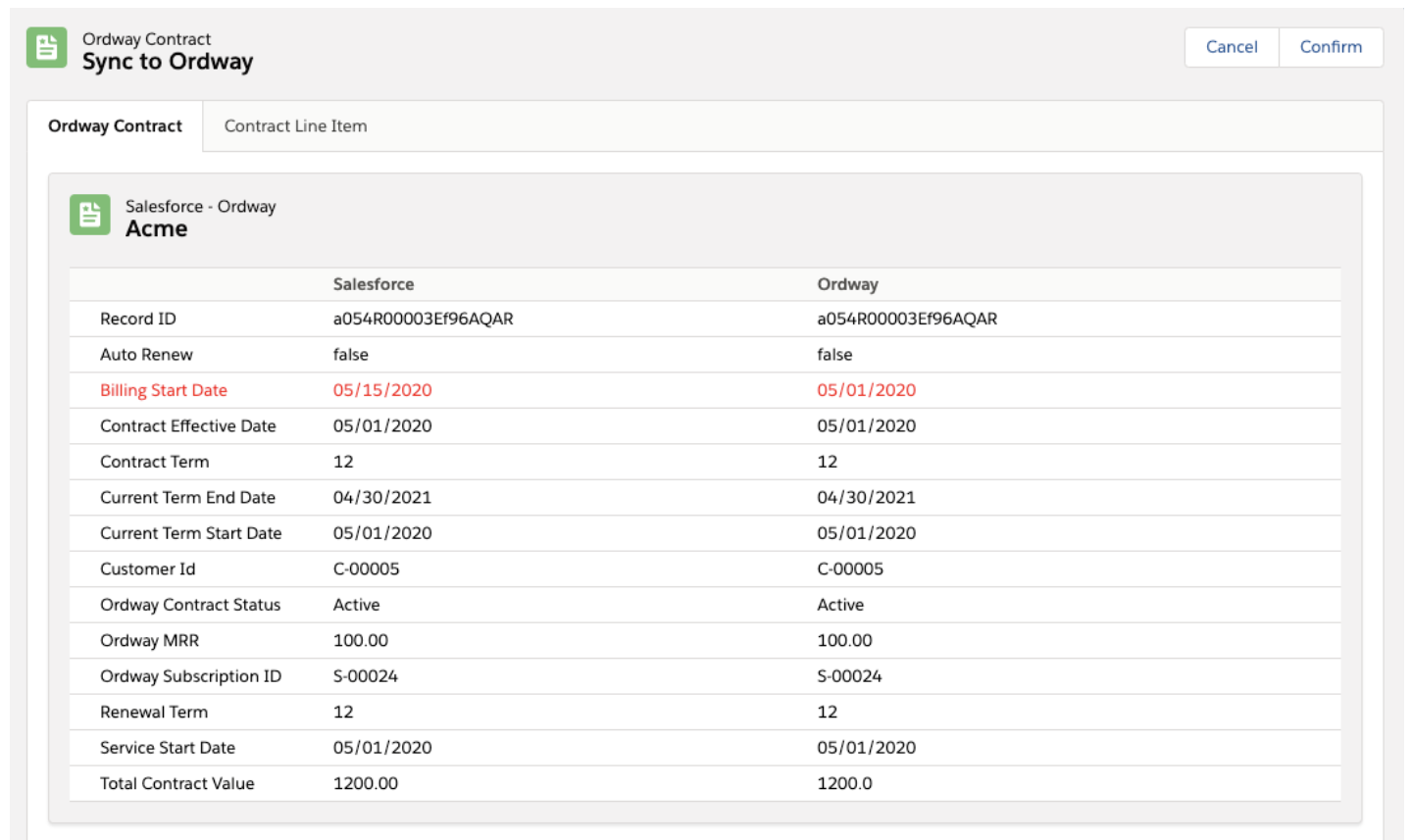
Task: Confirm the sync to Ordway
Action: pyautogui.click(x=1331, y=47)
